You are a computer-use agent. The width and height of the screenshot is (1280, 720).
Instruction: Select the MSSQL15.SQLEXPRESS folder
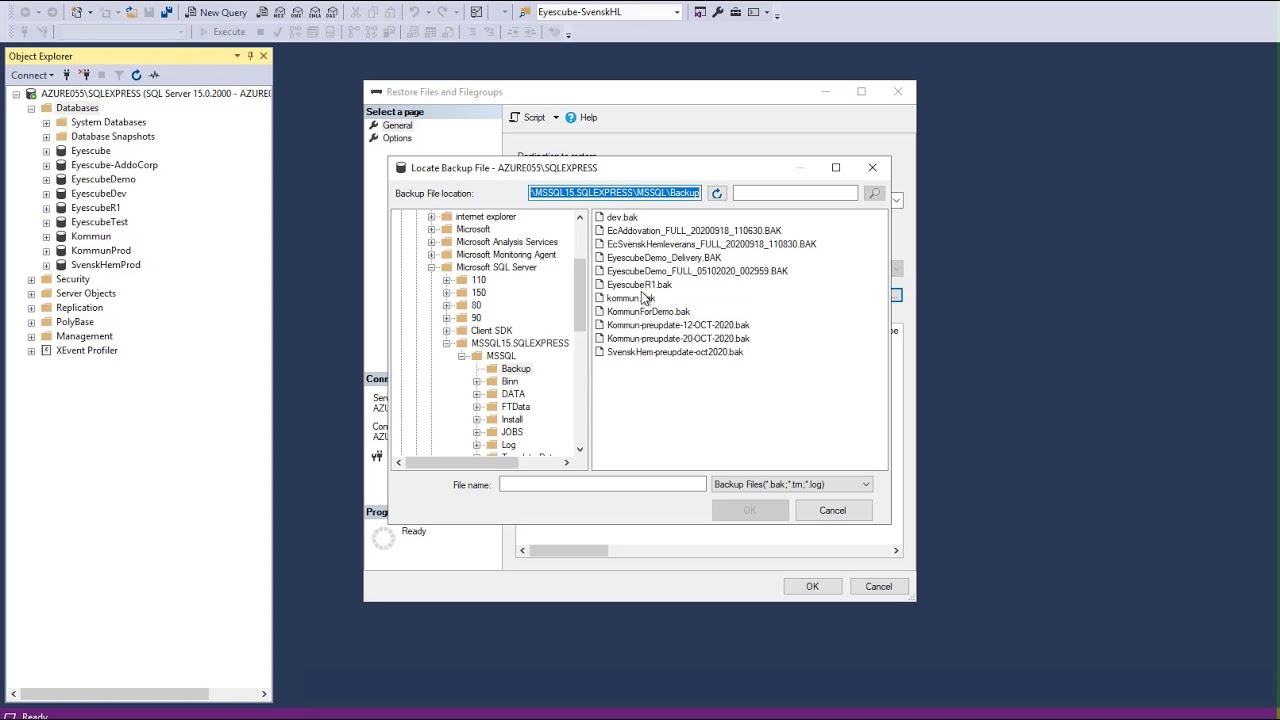520,344
